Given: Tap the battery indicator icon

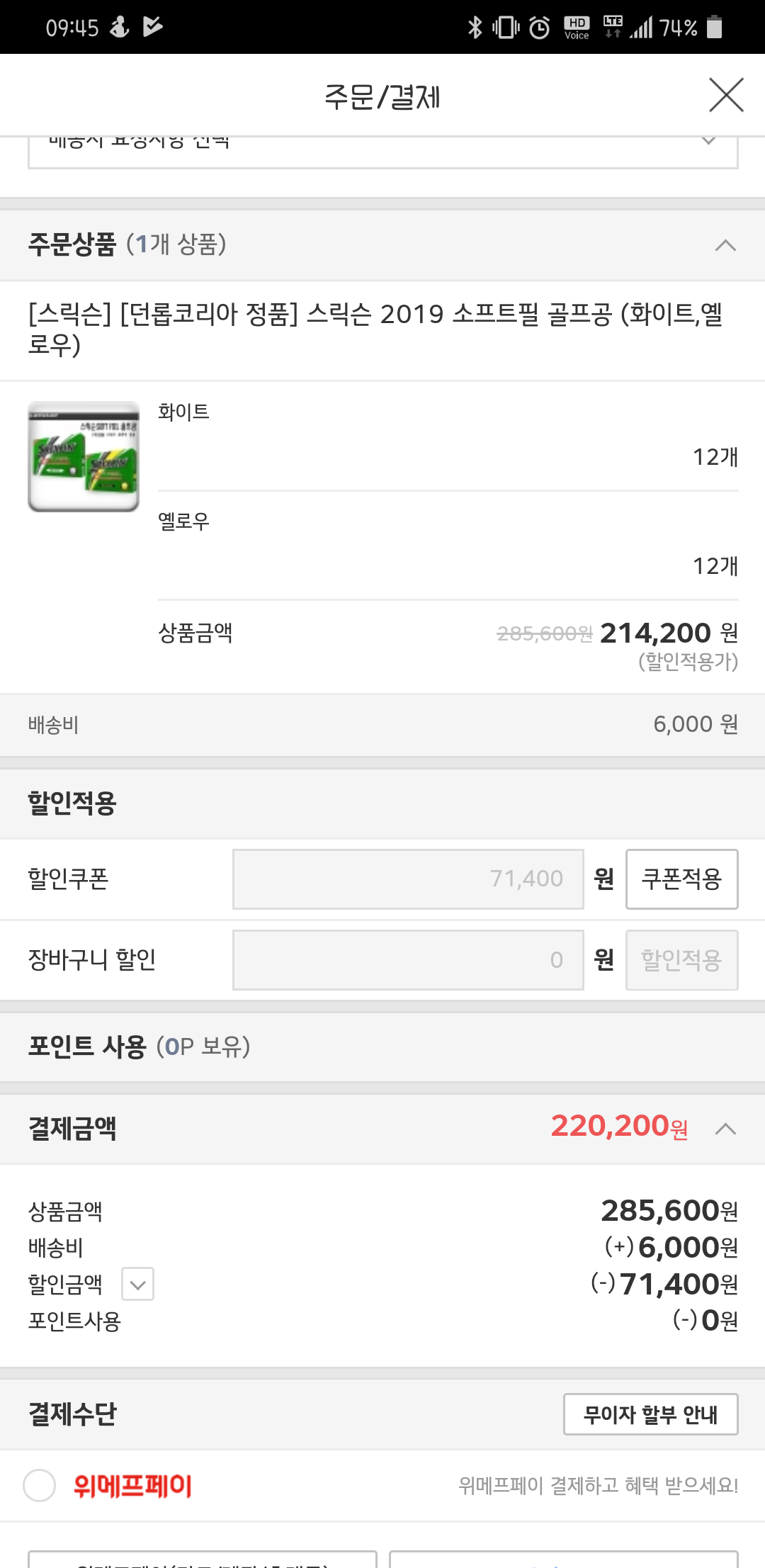Looking at the screenshot, I should [715, 28].
